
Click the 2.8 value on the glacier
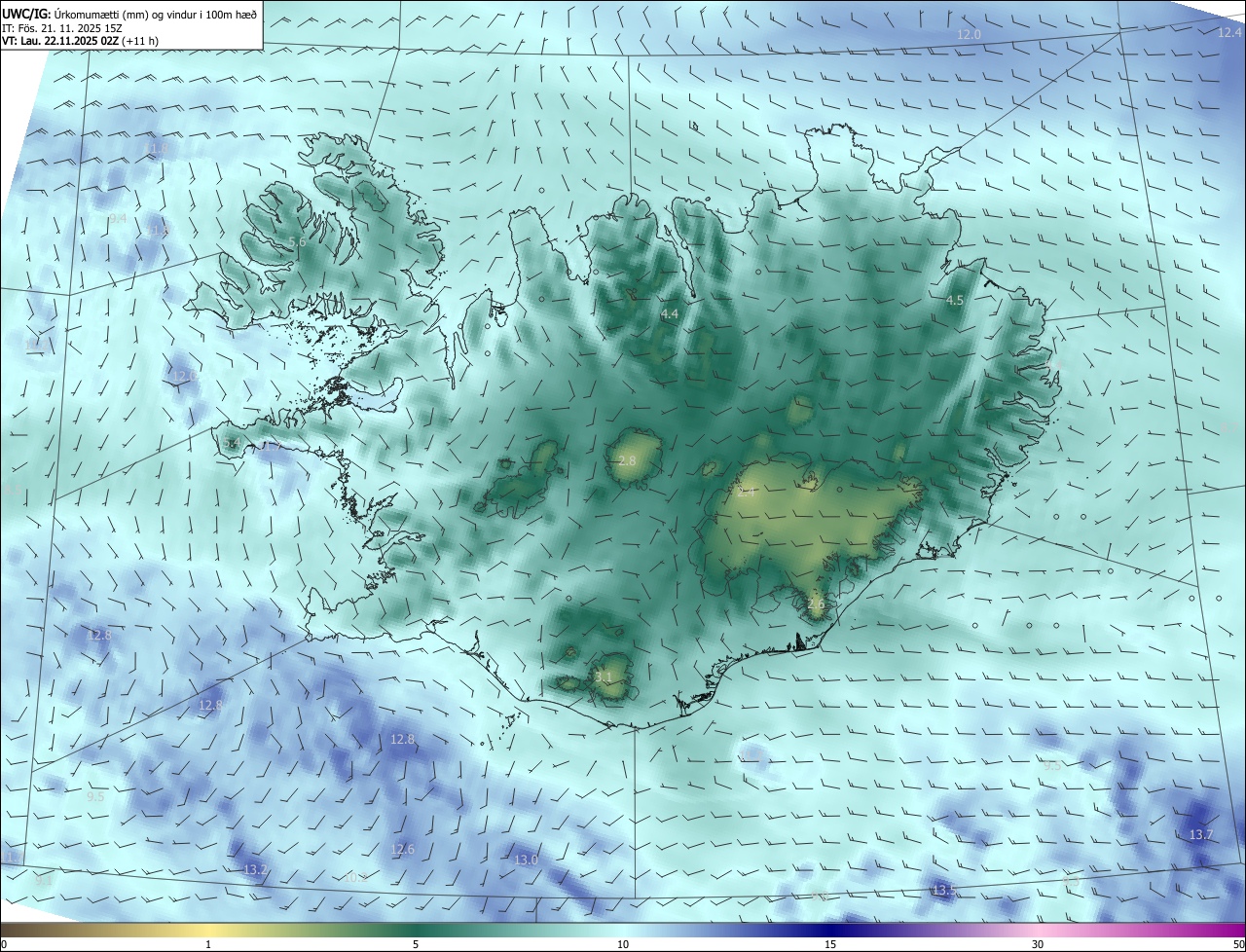tap(627, 460)
